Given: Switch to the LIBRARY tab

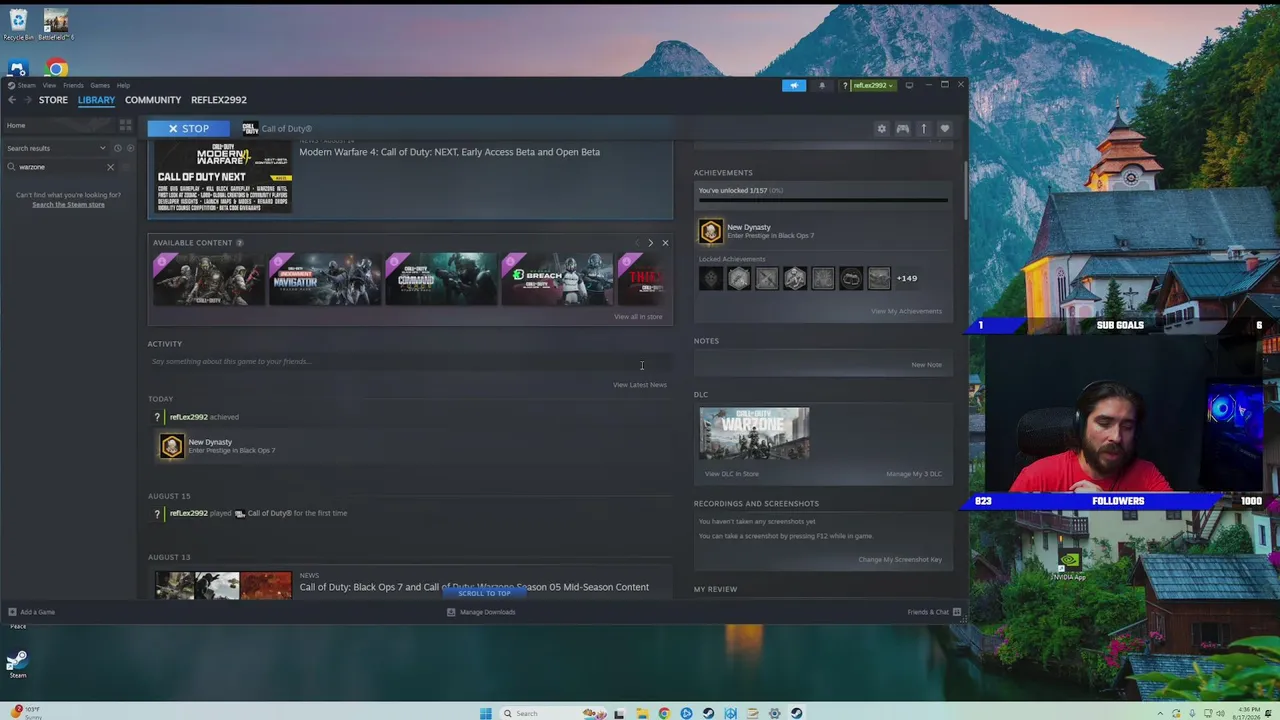Looking at the screenshot, I should point(96,100).
